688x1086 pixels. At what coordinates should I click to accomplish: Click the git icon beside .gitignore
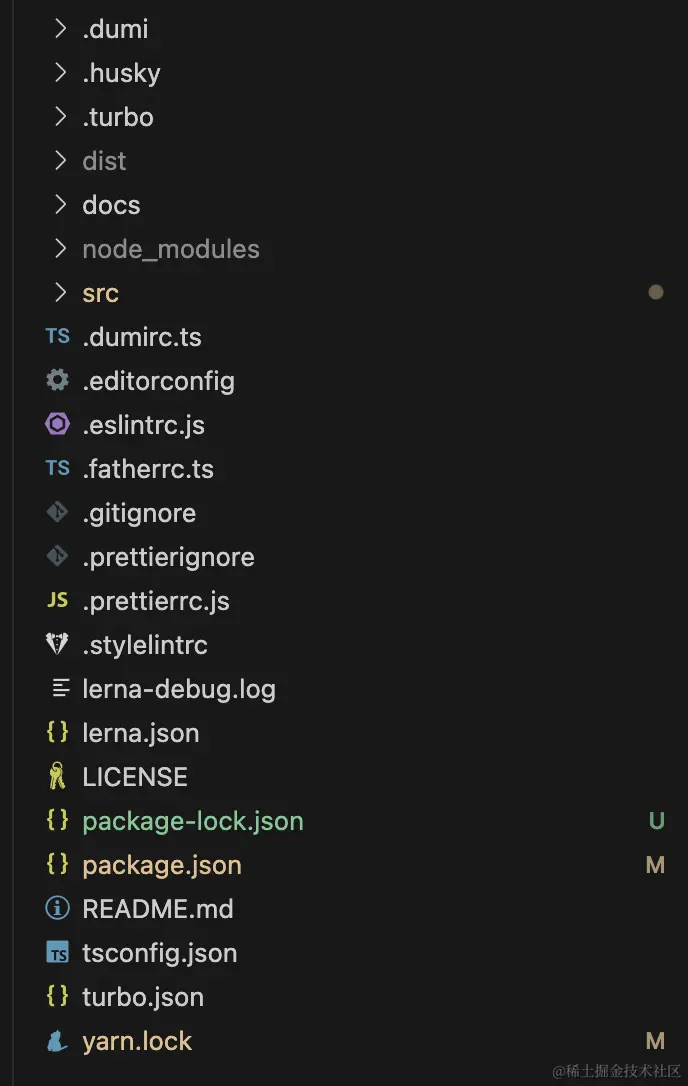point(58,513)
